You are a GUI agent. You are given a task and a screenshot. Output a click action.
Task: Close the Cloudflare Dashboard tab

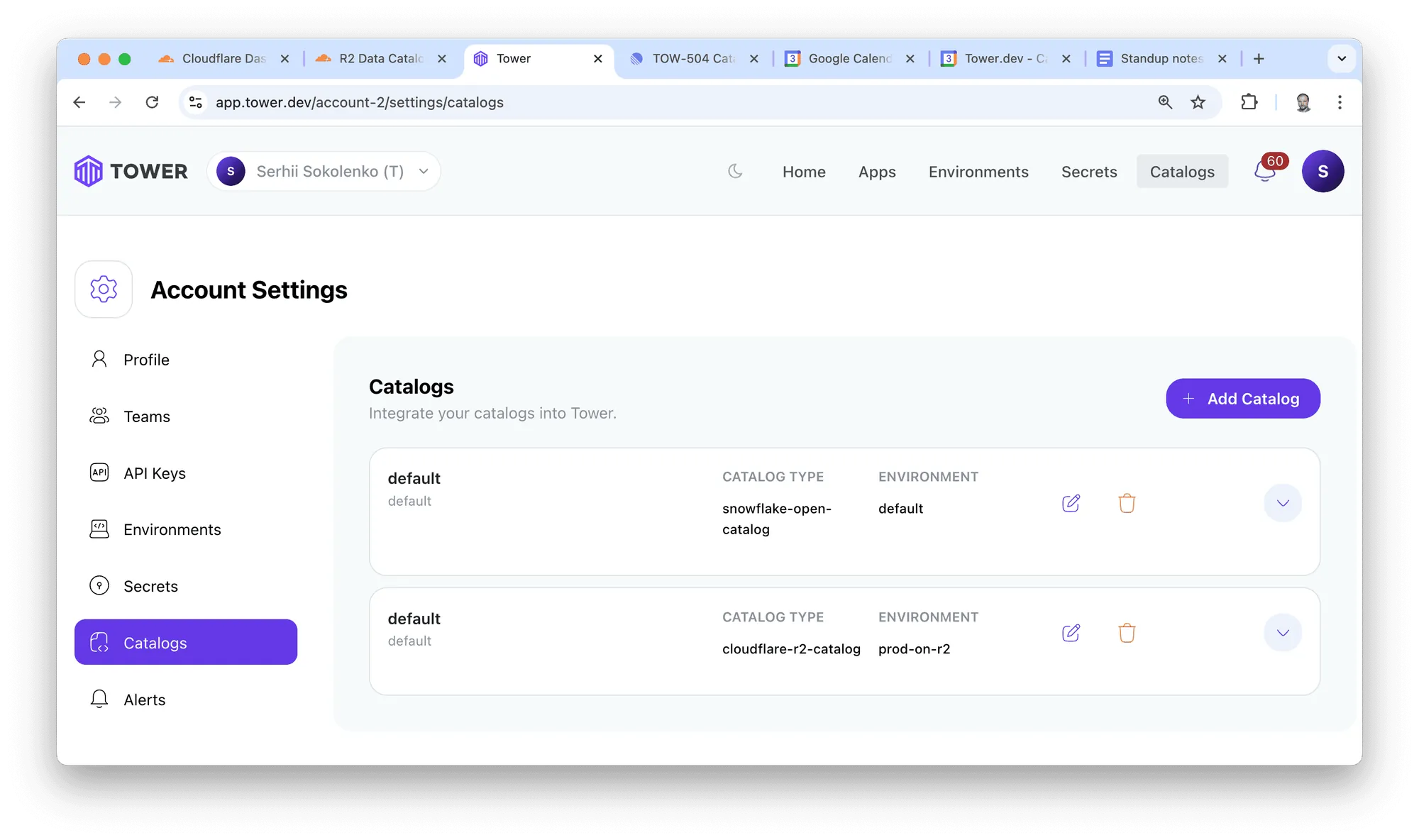(285, 58)
